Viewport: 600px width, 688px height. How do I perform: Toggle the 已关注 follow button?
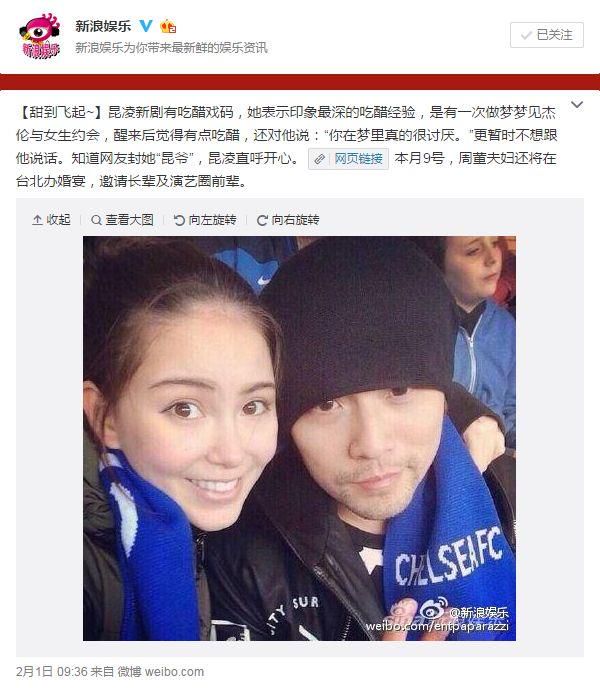(x=546, y=35)
